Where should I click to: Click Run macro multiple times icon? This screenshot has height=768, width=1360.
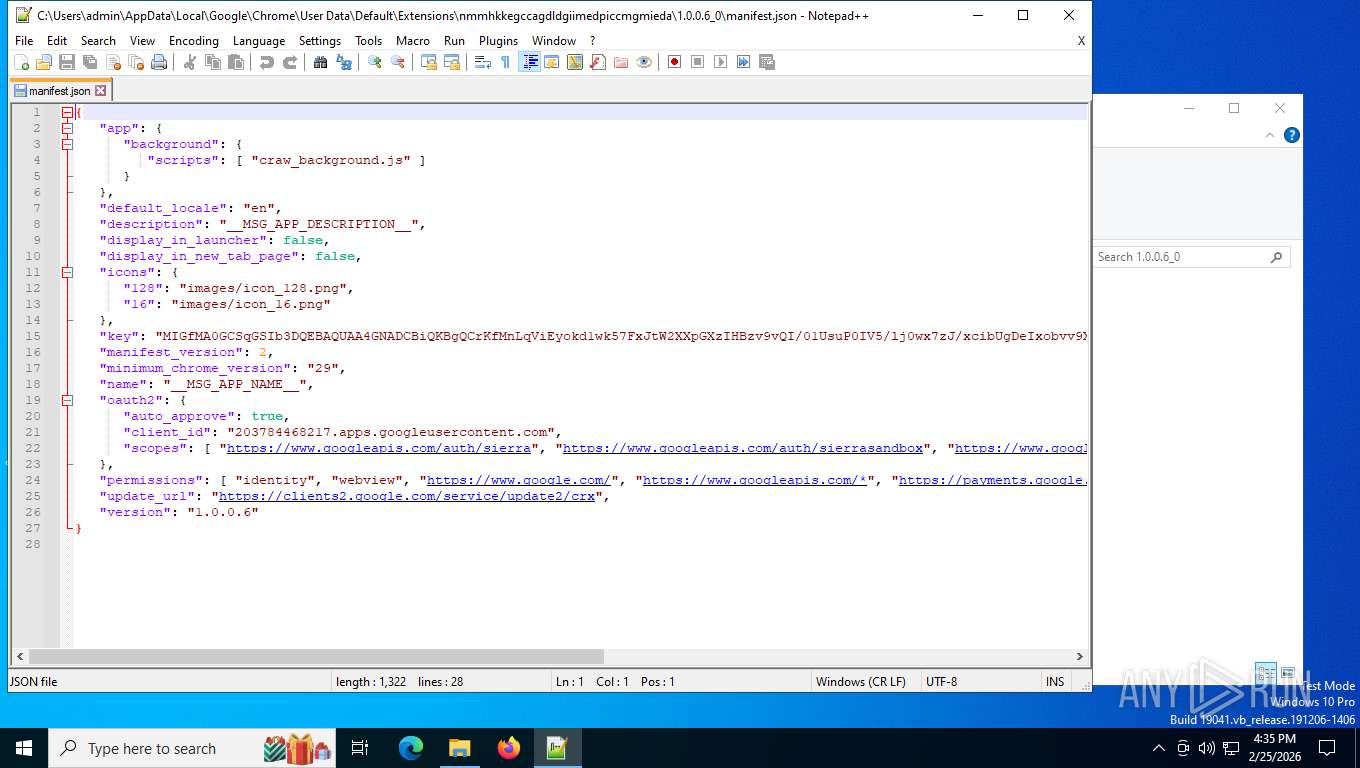click(743, 62)
